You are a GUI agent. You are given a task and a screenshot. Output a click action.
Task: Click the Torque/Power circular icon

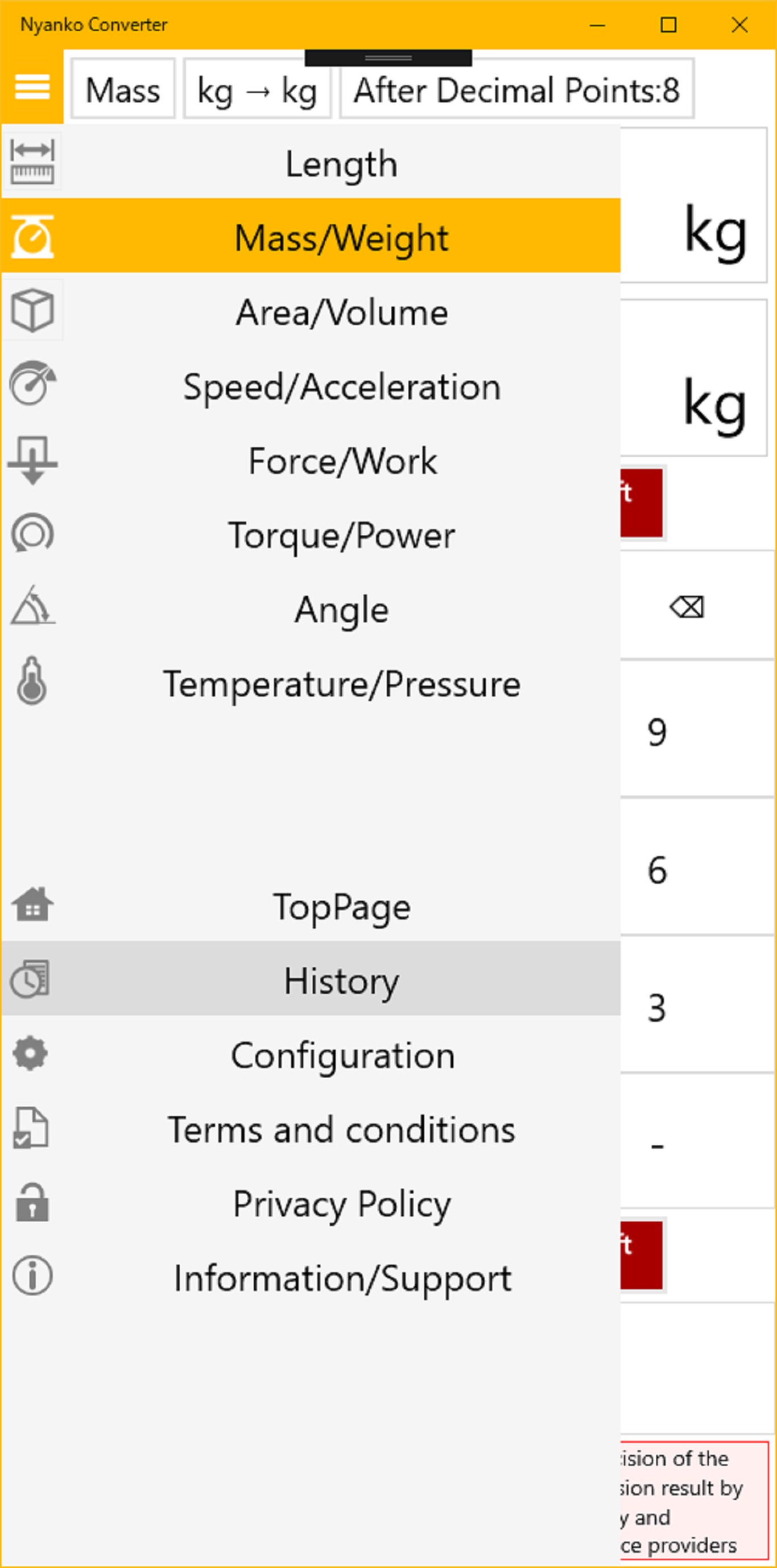pos(32,534)
